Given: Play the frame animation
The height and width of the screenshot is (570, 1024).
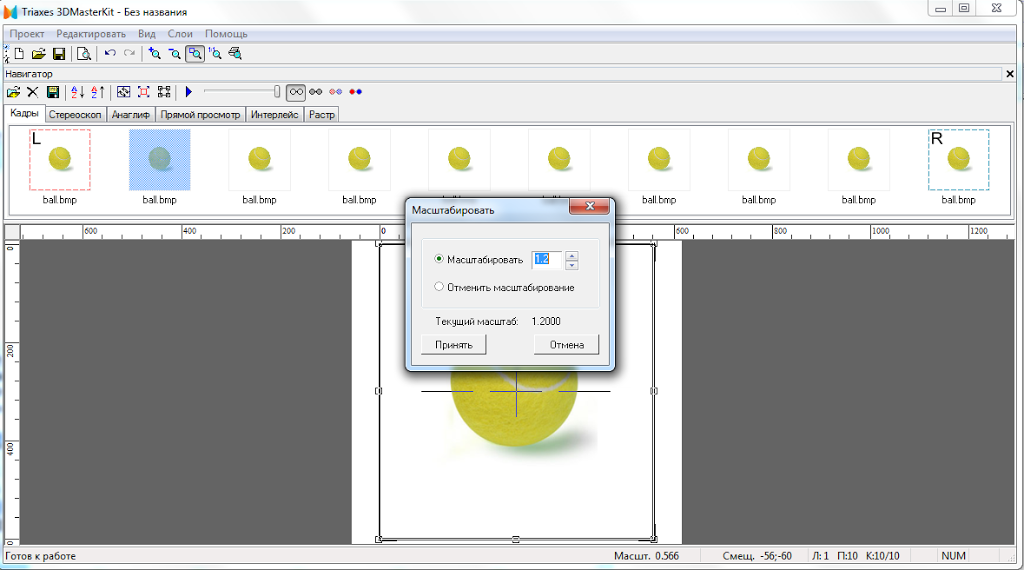Looking at the screenshot, I should [x=189, y=92].
